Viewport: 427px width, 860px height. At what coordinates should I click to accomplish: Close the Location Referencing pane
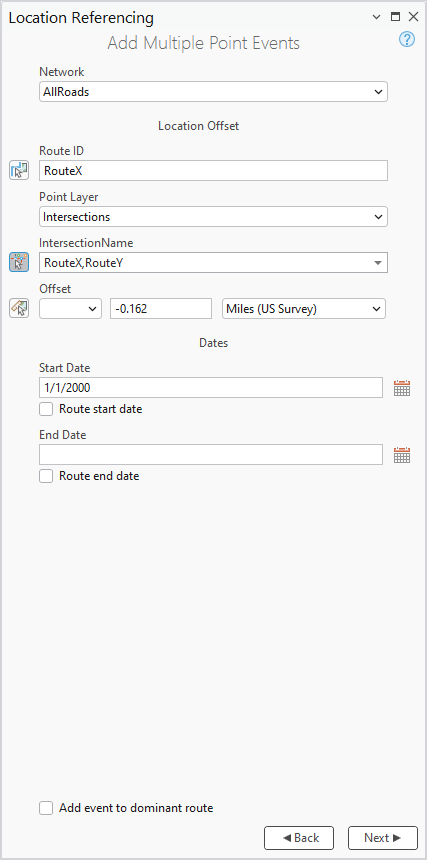(413, 17)
